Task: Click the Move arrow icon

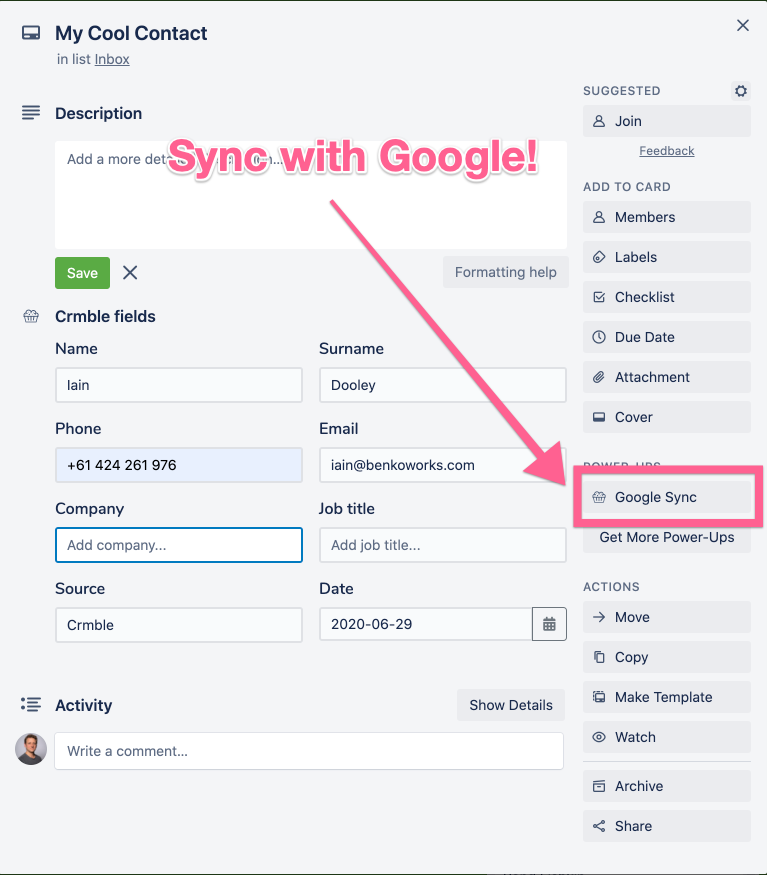Action: click(599, 617)
